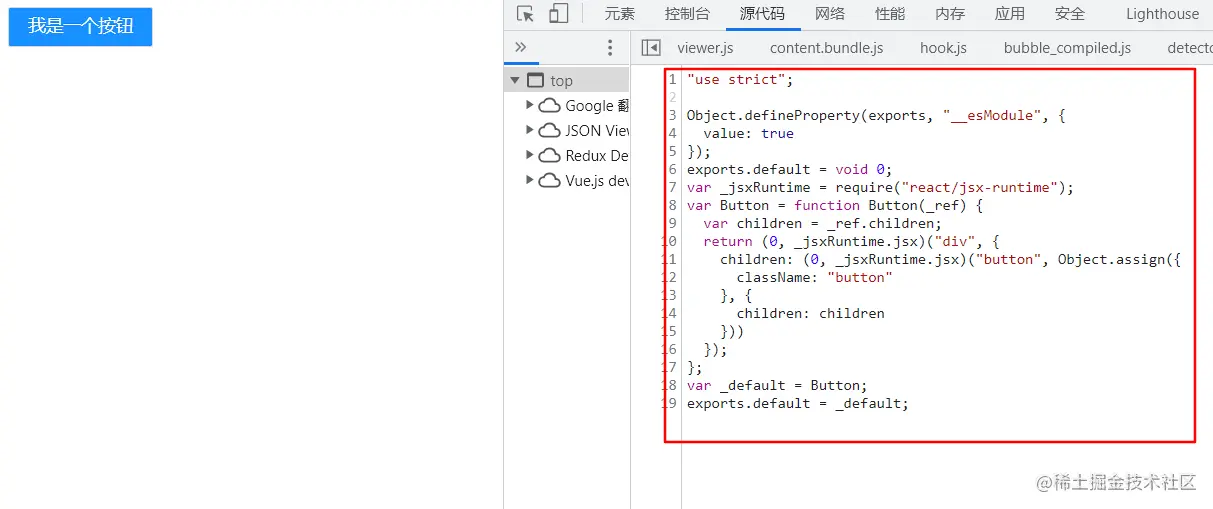Screen dimensions: 1213x509
Task: Open the 内存 tab
Action: click(x=950, y=14)
